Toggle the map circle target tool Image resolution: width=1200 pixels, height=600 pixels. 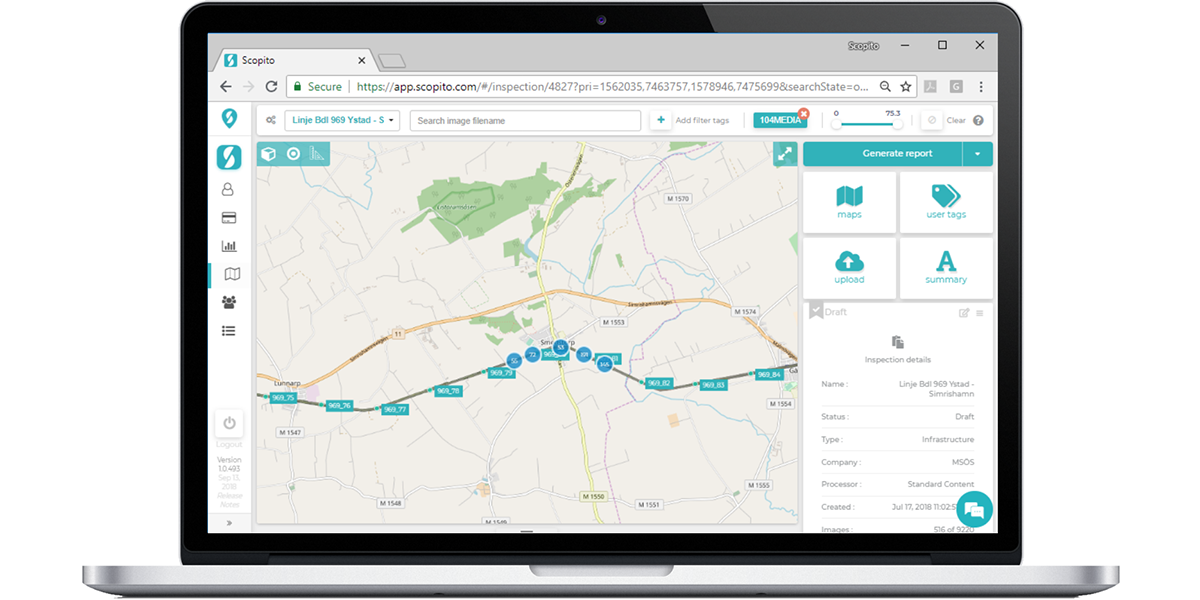click(x=293, y=154)
